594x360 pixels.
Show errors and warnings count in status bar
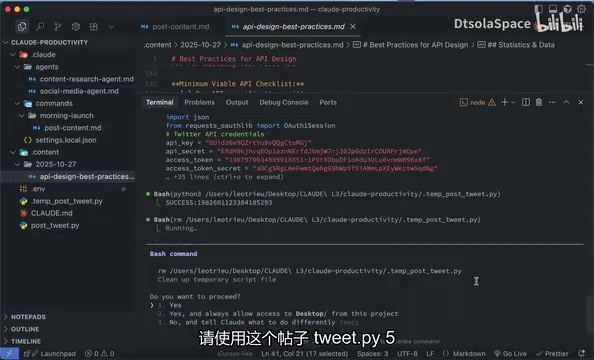click(100, 354)
